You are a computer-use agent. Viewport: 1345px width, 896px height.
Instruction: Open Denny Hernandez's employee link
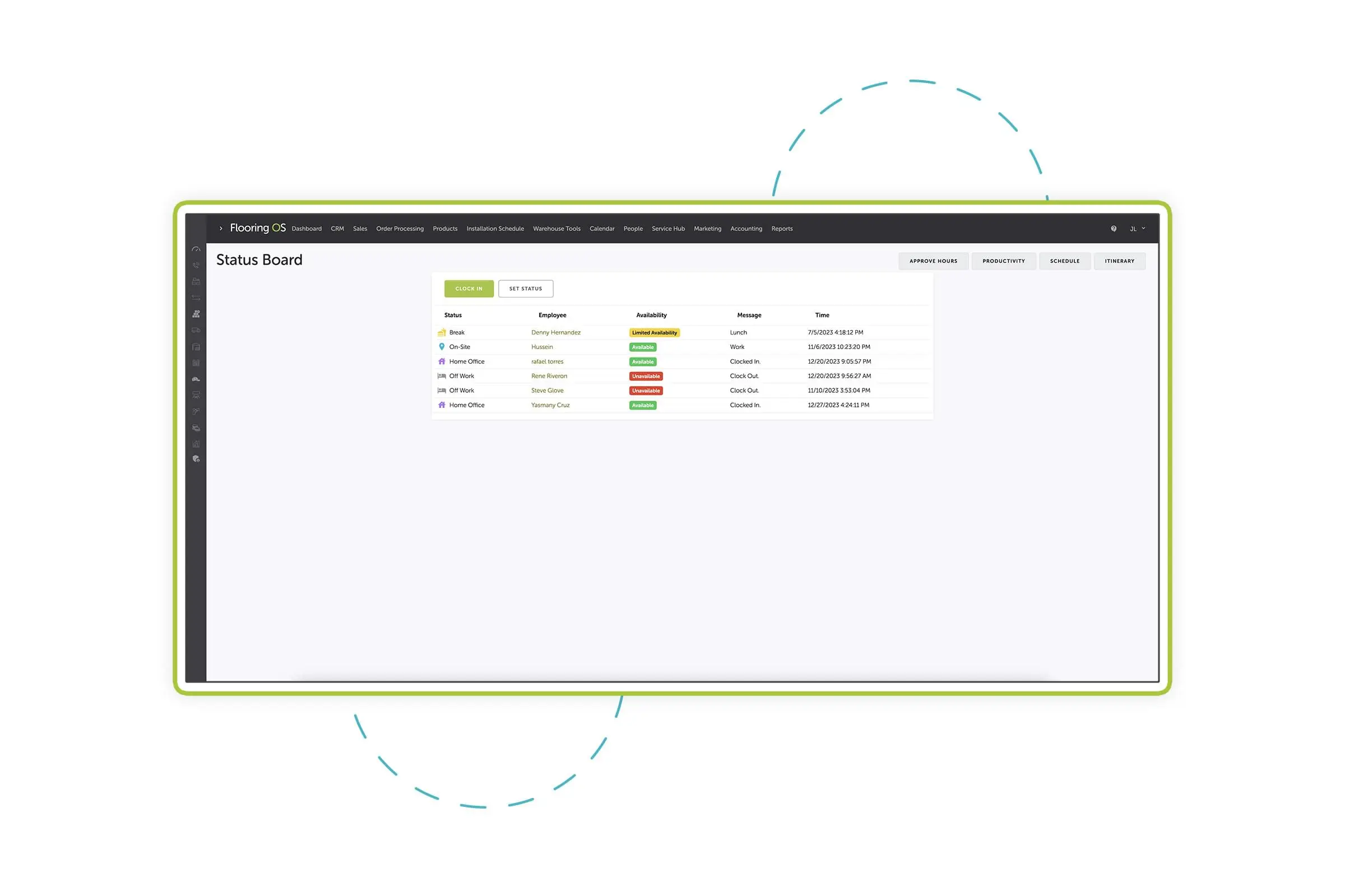pos(555,332)
